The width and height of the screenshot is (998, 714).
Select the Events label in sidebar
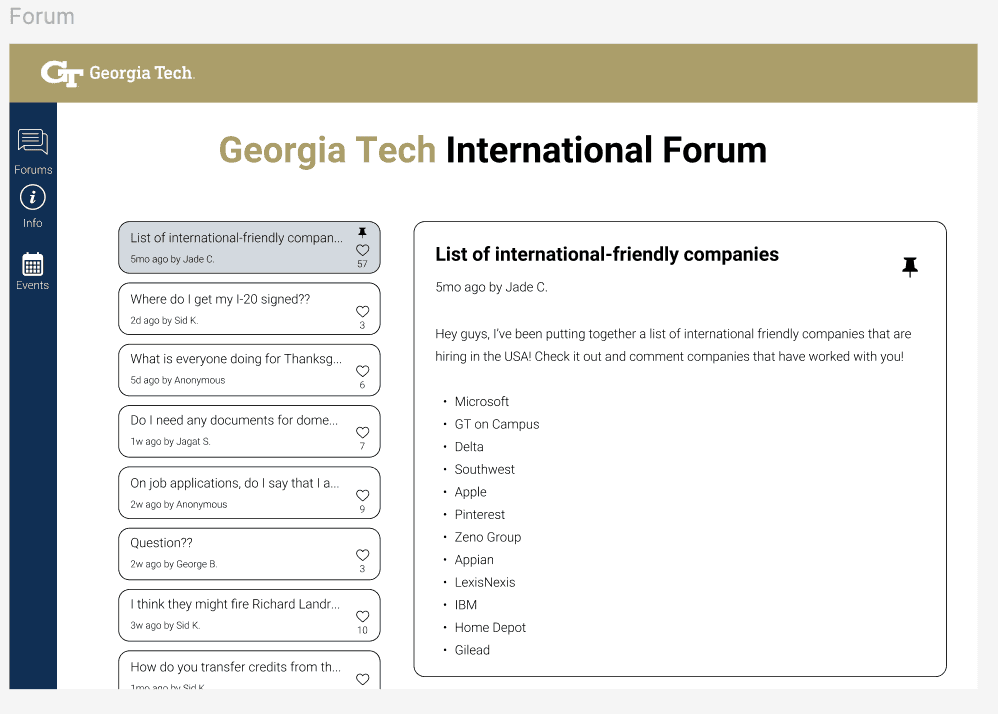pyautogui.click(x=32, y=285)
